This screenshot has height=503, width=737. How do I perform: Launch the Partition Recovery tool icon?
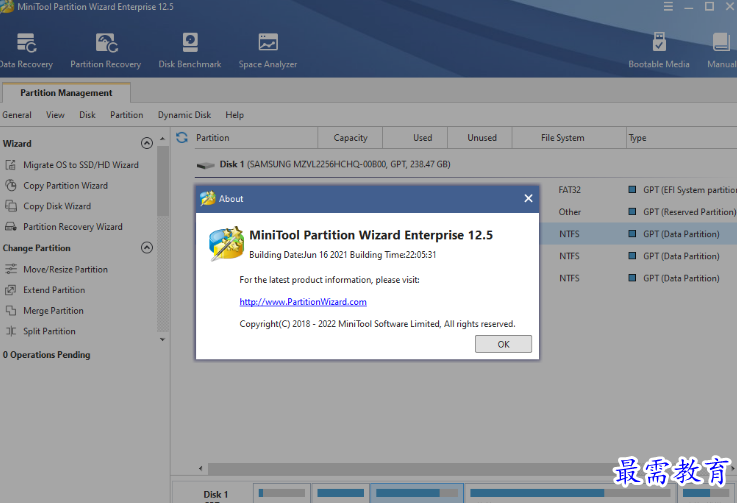[x=106, y=43]
